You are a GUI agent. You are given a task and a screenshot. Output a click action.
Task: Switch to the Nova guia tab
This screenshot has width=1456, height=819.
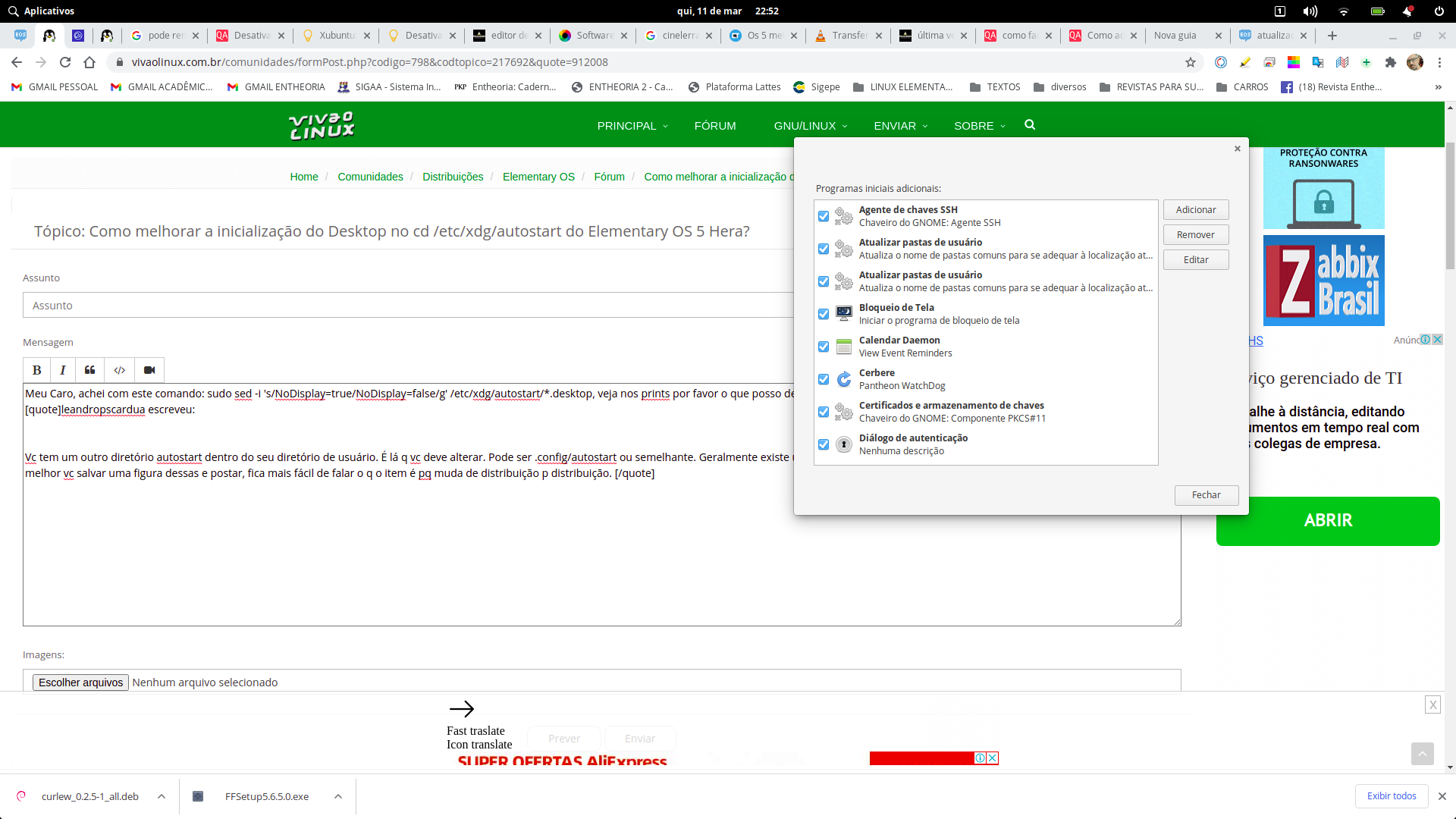(1175, 36)
